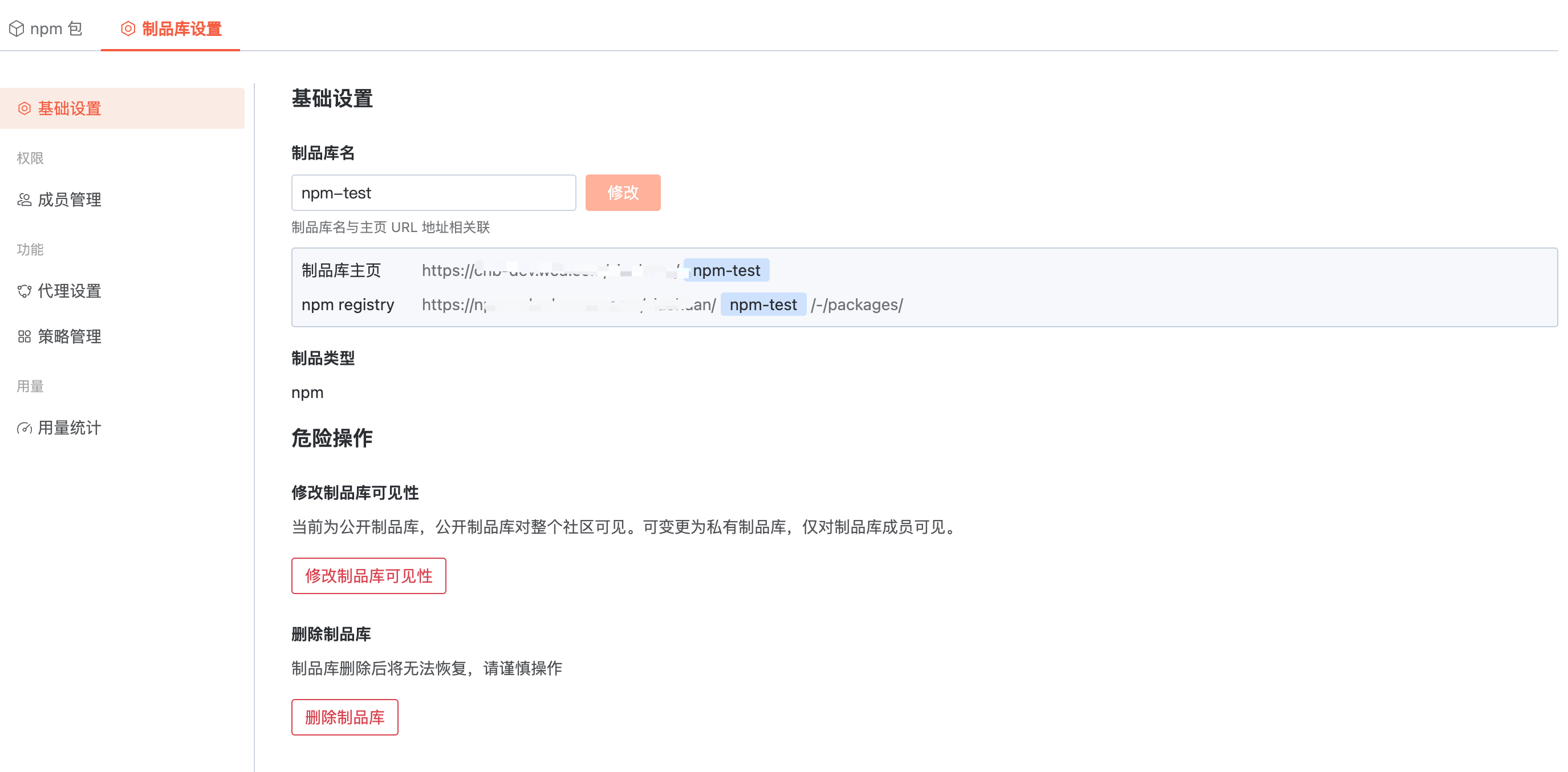Viewport: 1568px width, 772px height.
Task: Click the 基础设置 sidebar gear icon
Action: coord(25,108)
